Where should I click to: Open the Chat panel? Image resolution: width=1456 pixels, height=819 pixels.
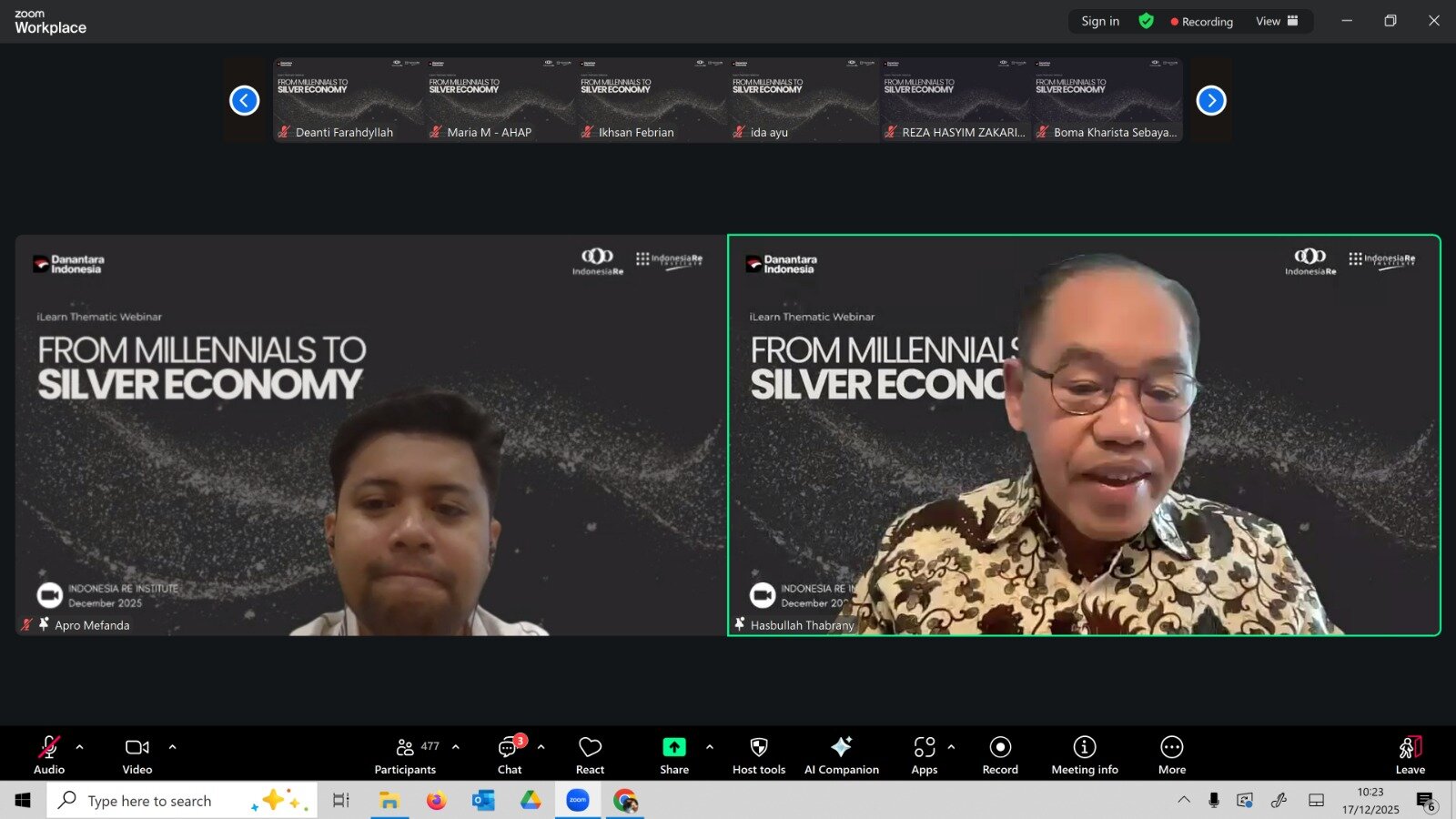(509, 754)
